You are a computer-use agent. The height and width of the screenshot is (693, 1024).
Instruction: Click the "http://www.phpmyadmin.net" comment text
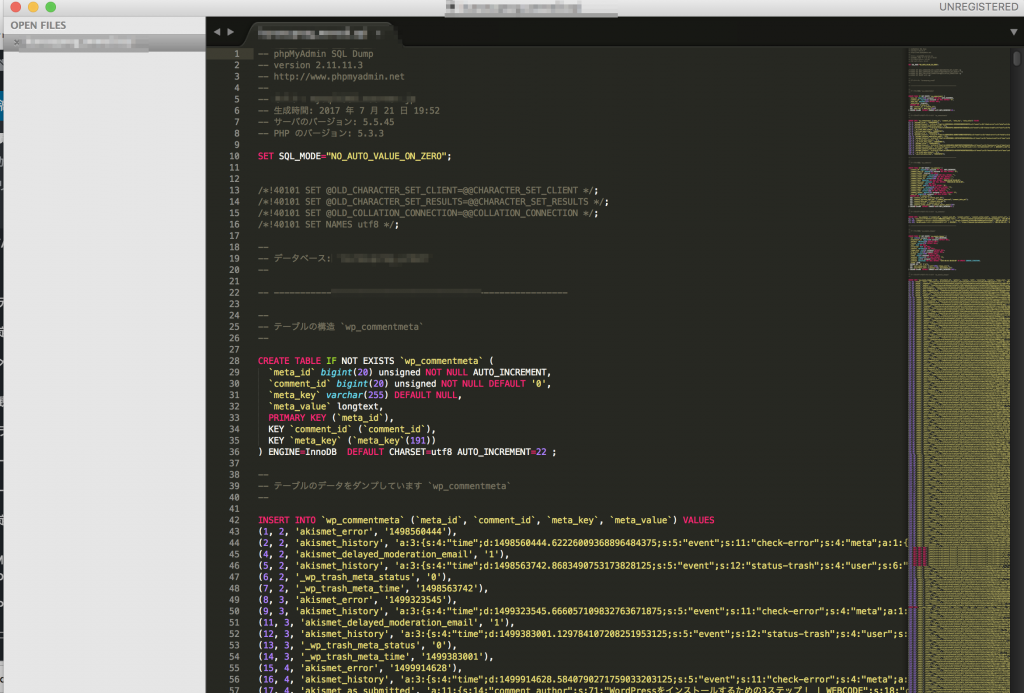click(338, 76)
